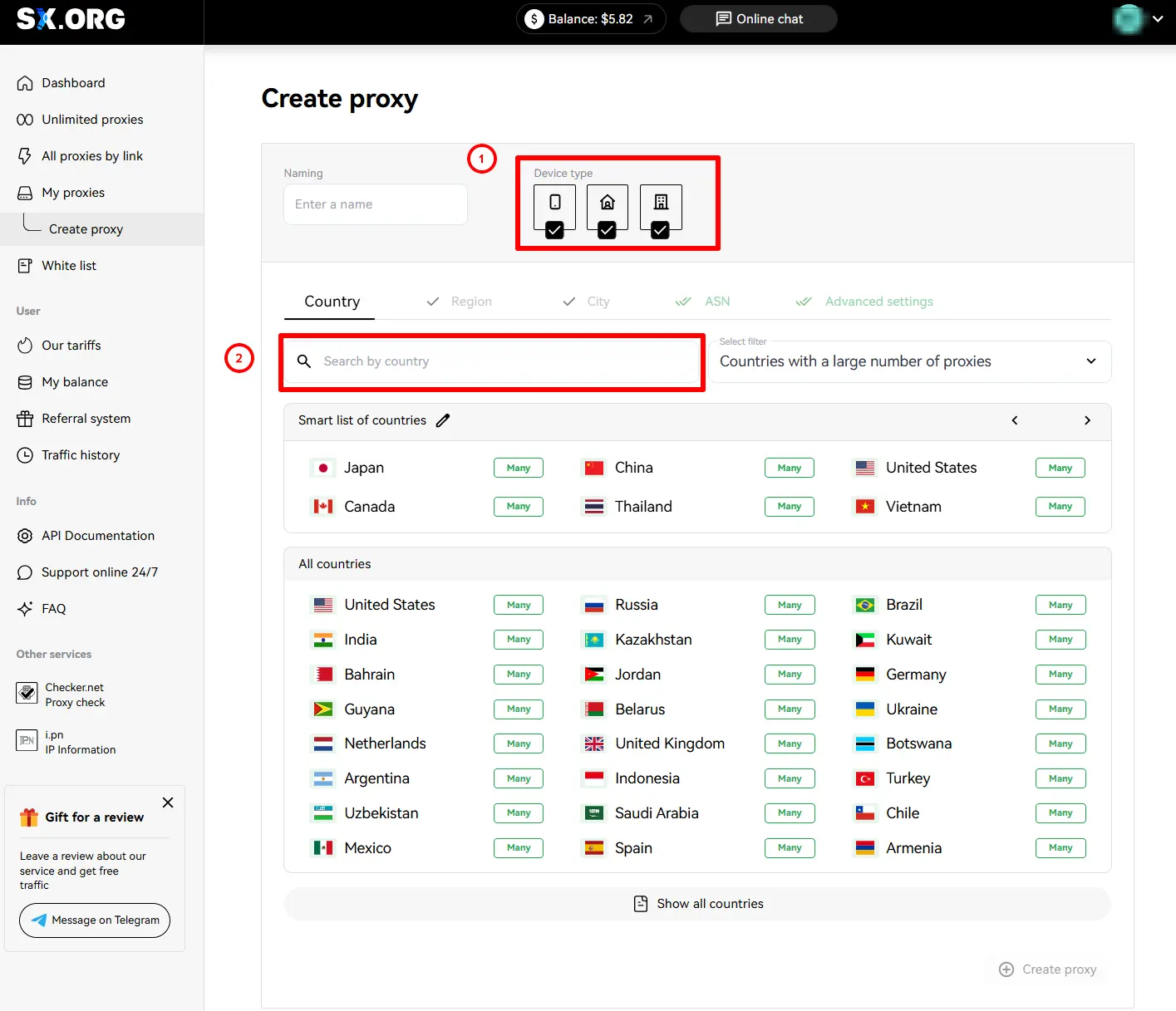Open the user avatar account menu
The width and height of the screenshot is (1176, 1011).
tap(1137, 19)
